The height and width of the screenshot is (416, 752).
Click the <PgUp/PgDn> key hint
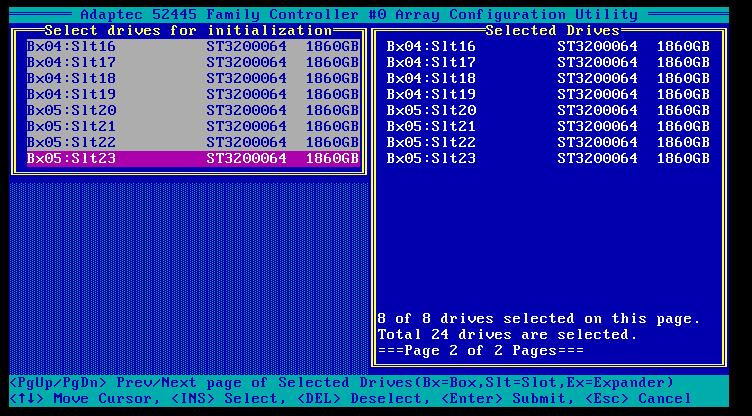[x=58, y=383]
